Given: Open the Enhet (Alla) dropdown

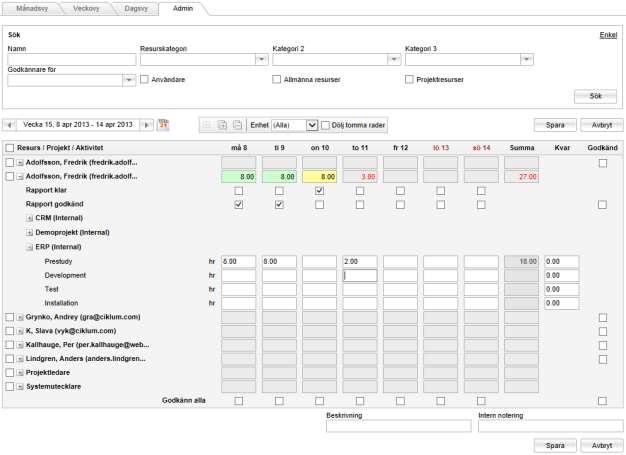Looking at the screenshot, I should pos(312,125).
